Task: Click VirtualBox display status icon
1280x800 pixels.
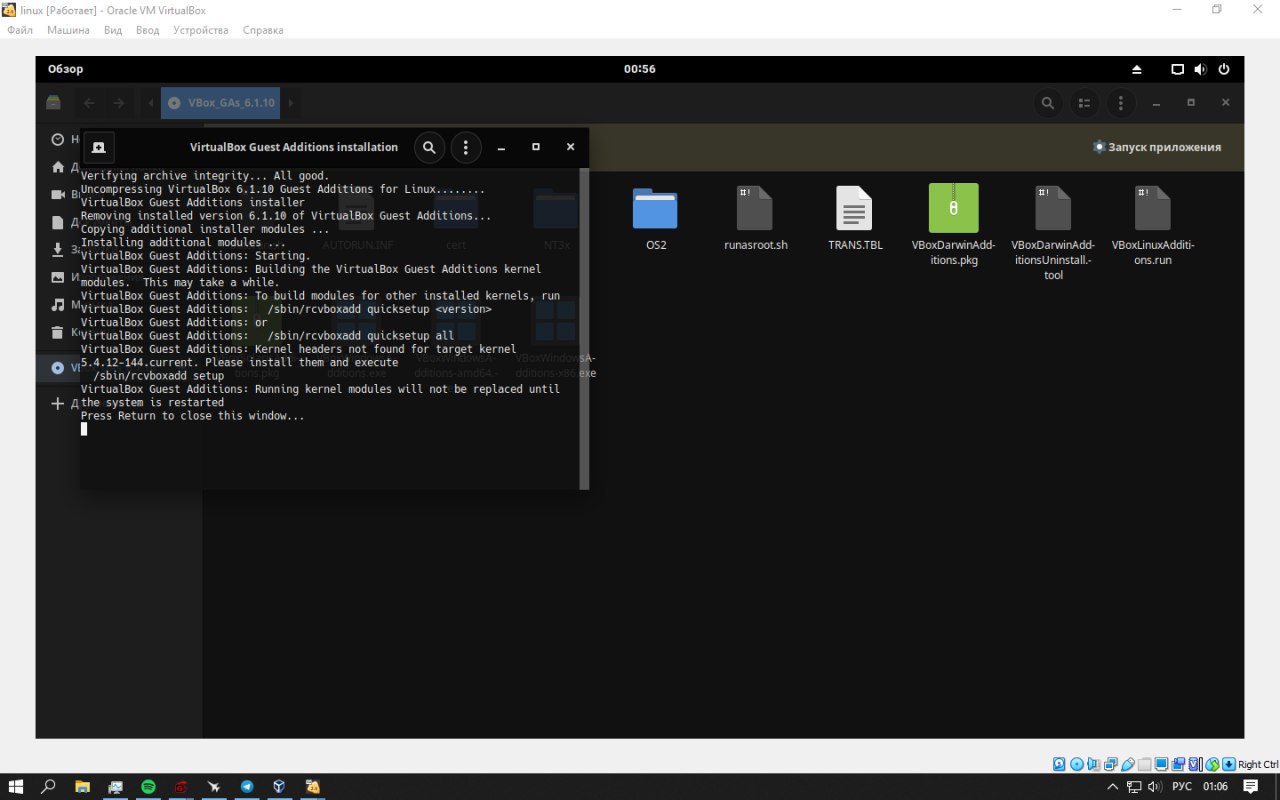Action: tap(1162, 764)
